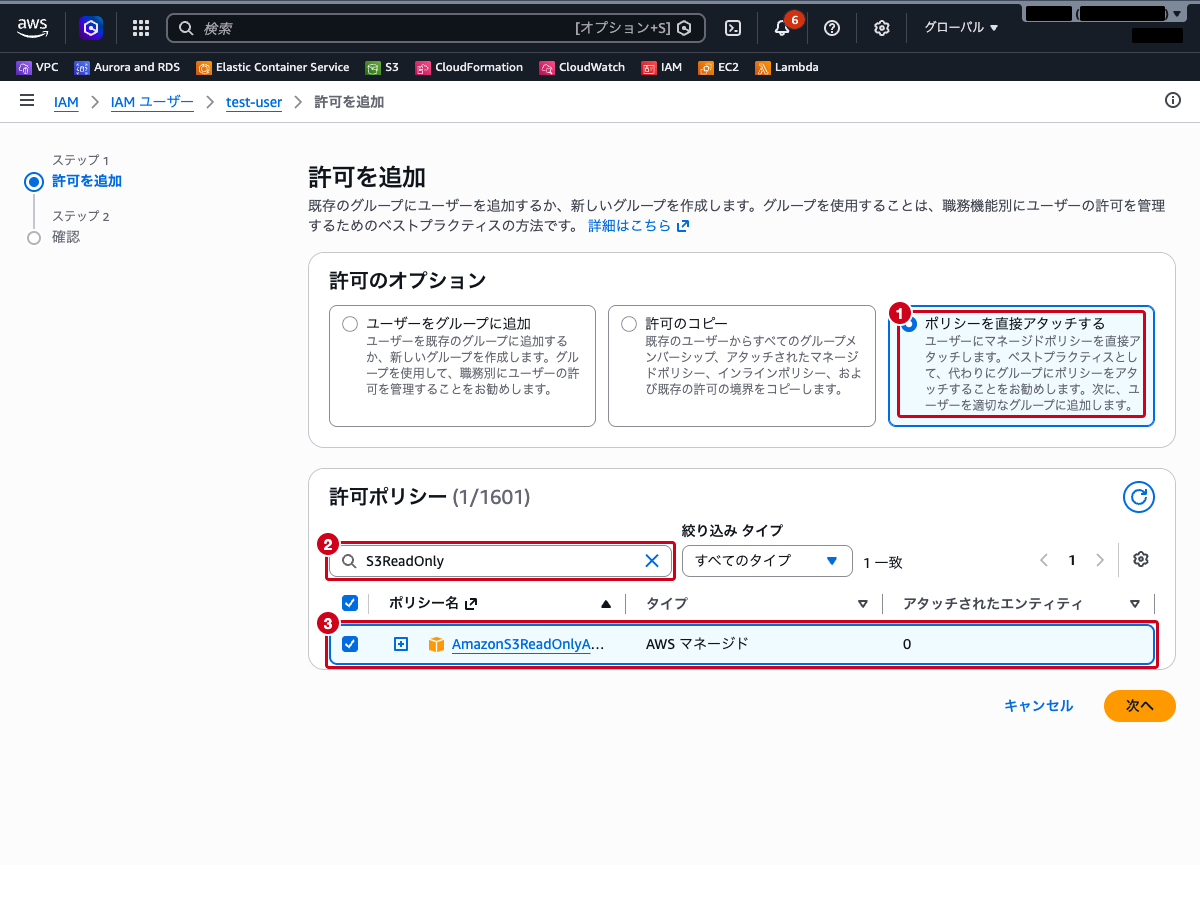The width and height of the screenshot is (1200, 900).
Task: Go to IAM ユーザー breadcrumb
Action: coord(152,102)
